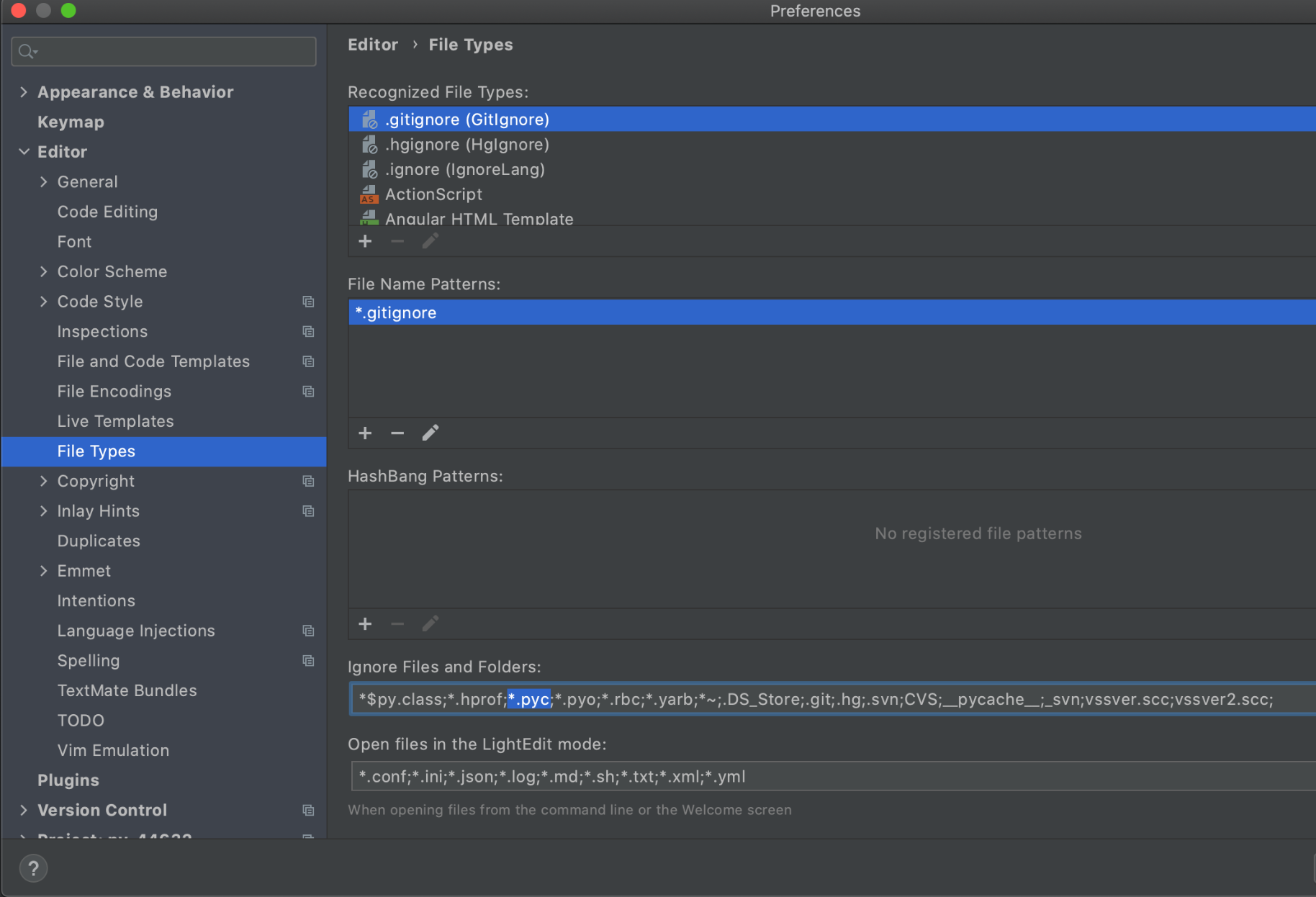Navigate back using the Editor breadcrumb

(373, 44)
